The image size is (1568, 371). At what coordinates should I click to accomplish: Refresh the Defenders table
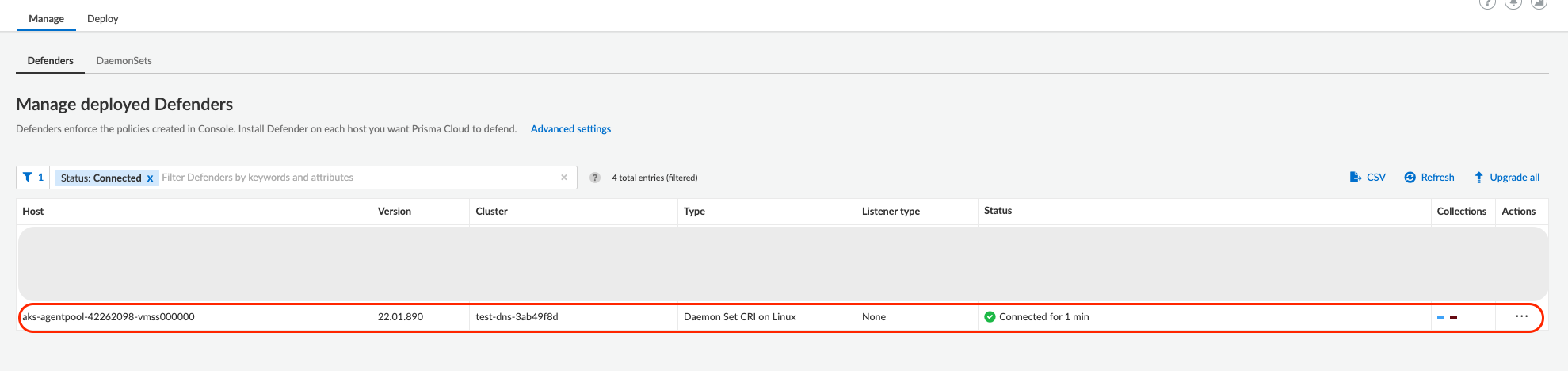click(x=1429, y=178)
